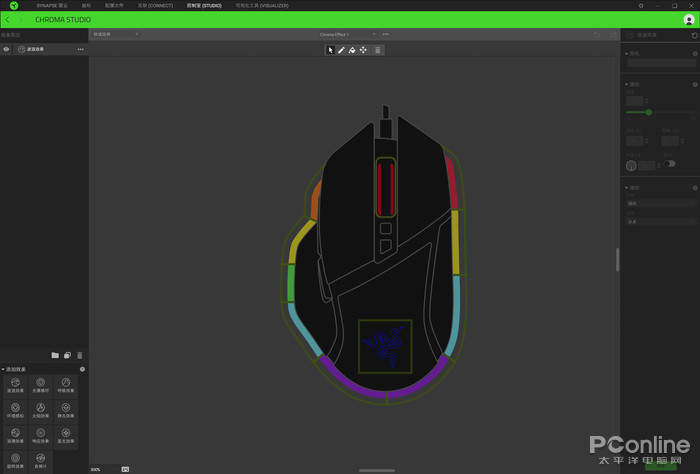Open the quick selection dropdown
The width and height of the screenshot is (700, 474).
tap(116, 34)
